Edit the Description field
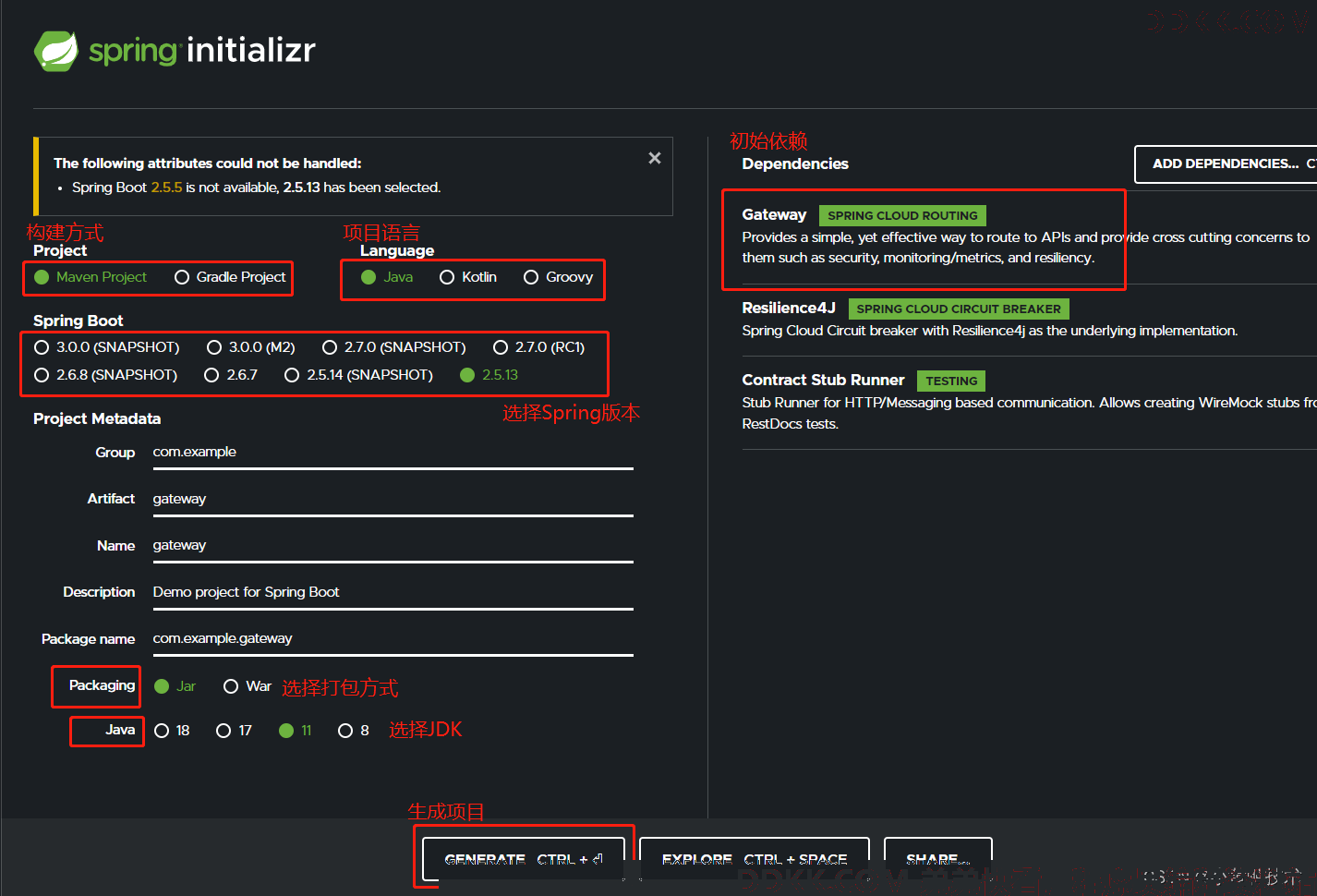The height and width of the screenshot is (896, 1317). 393,592
